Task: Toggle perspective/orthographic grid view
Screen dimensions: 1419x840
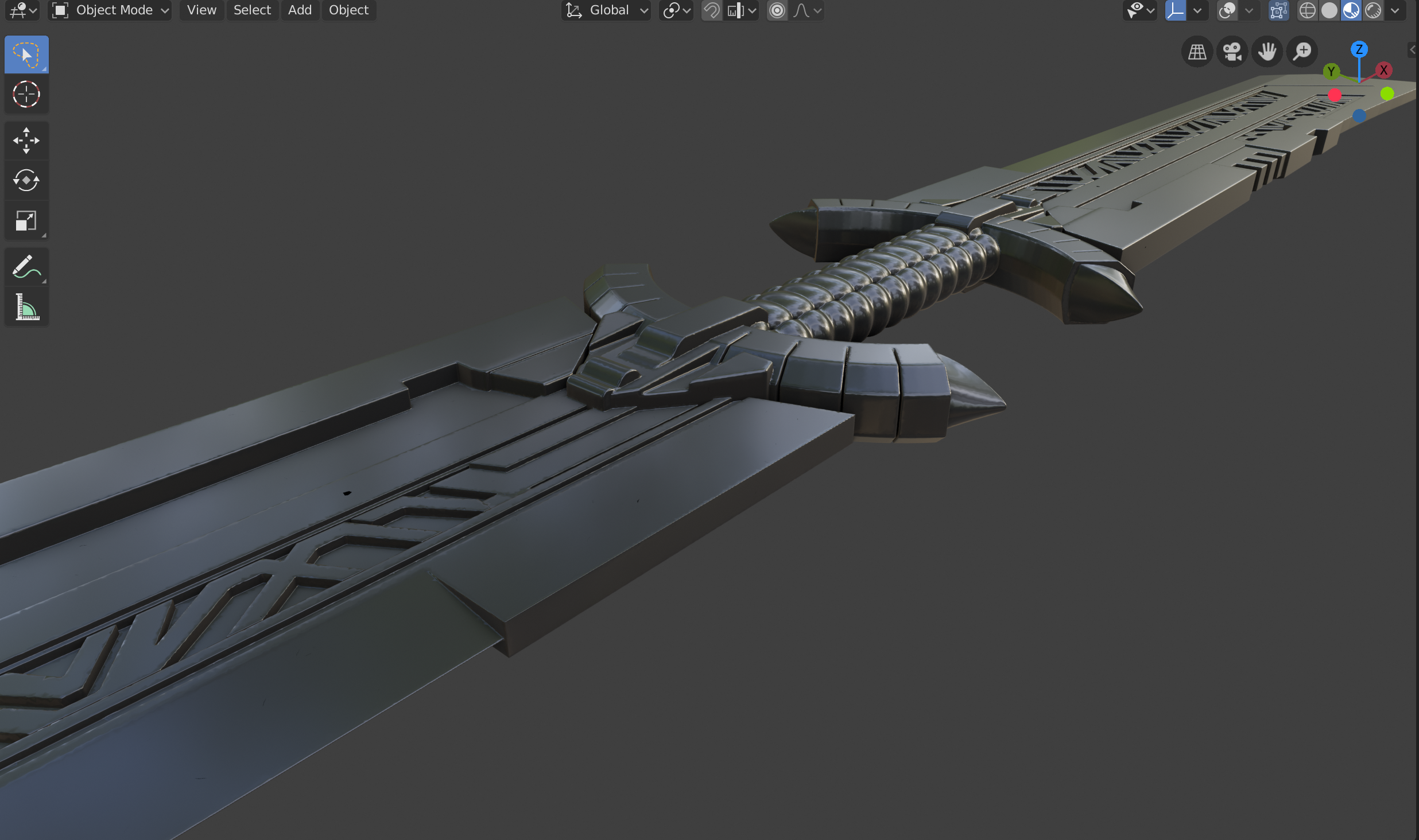Action: [1197, 52]
